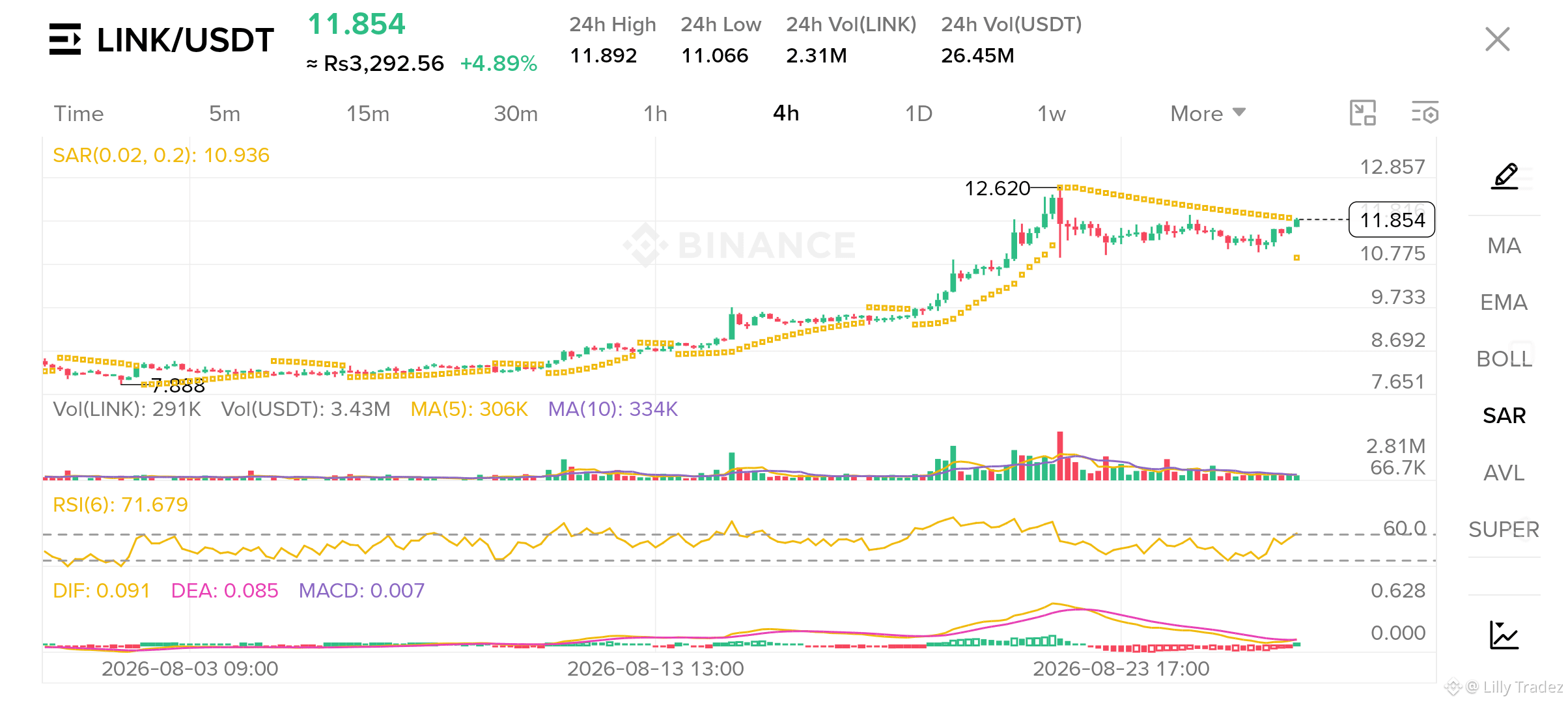Click the 2026-08-23 17:00 date label

[1121, 669]
